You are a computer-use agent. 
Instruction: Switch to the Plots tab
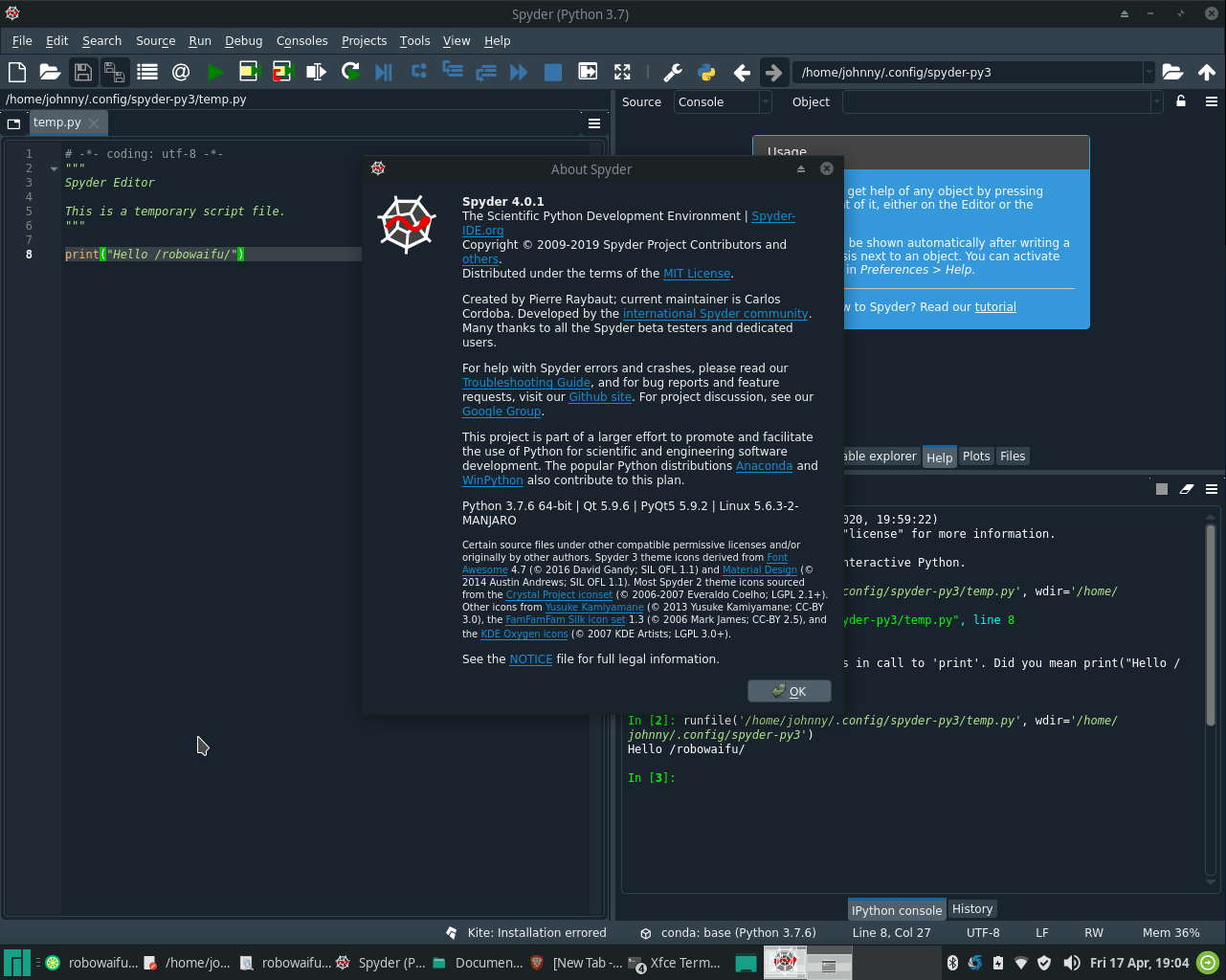coord(976,457)
